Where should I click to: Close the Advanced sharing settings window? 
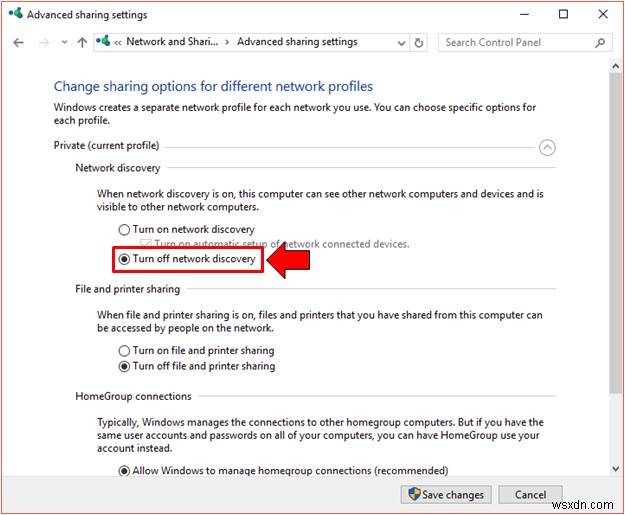(603, 14)
